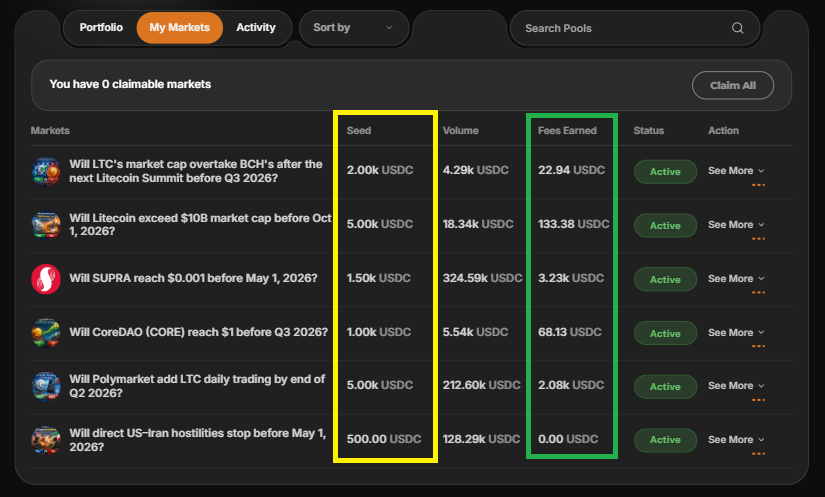
Task: Click the Status column header
Action: [649, 130]
